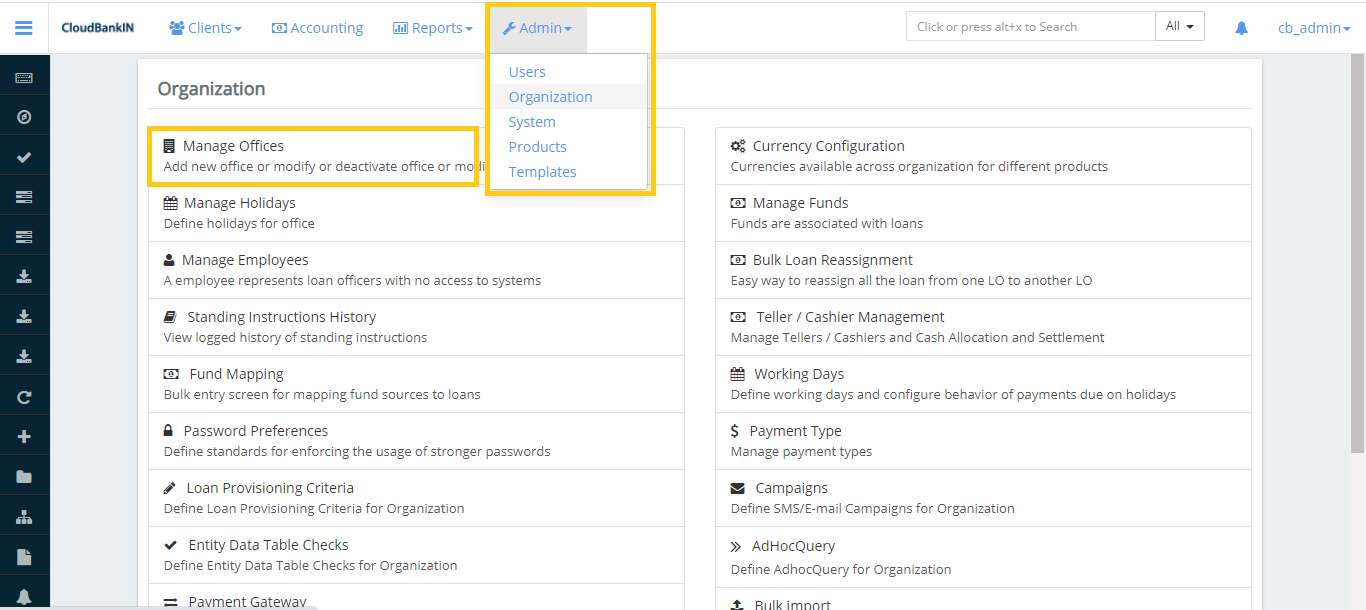Click the hamburger menu icon
Screen dimensions: 1366x610
pyautogui.click(x=24, y=28)
